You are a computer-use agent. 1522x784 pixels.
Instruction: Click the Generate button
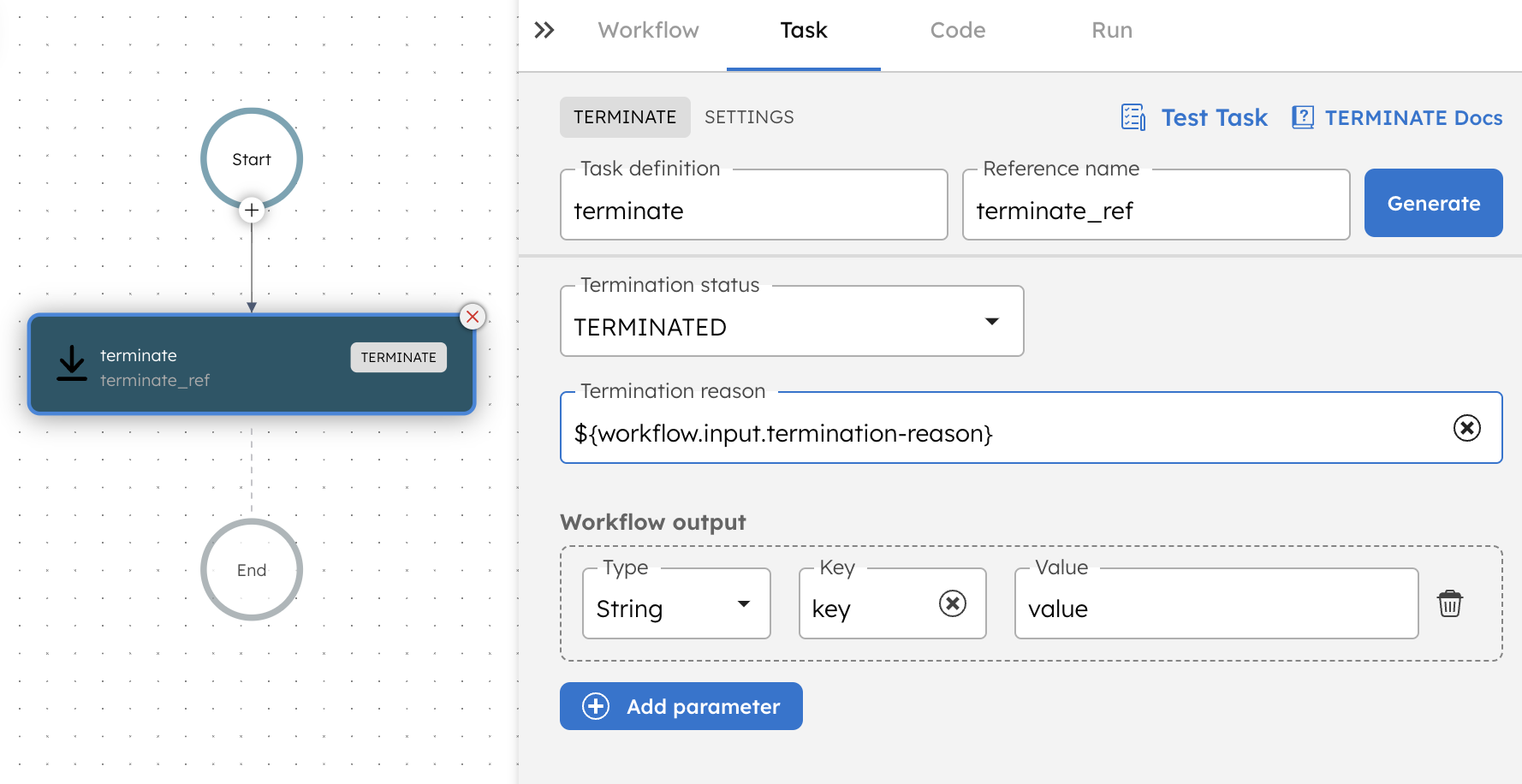coord(1434,203)
